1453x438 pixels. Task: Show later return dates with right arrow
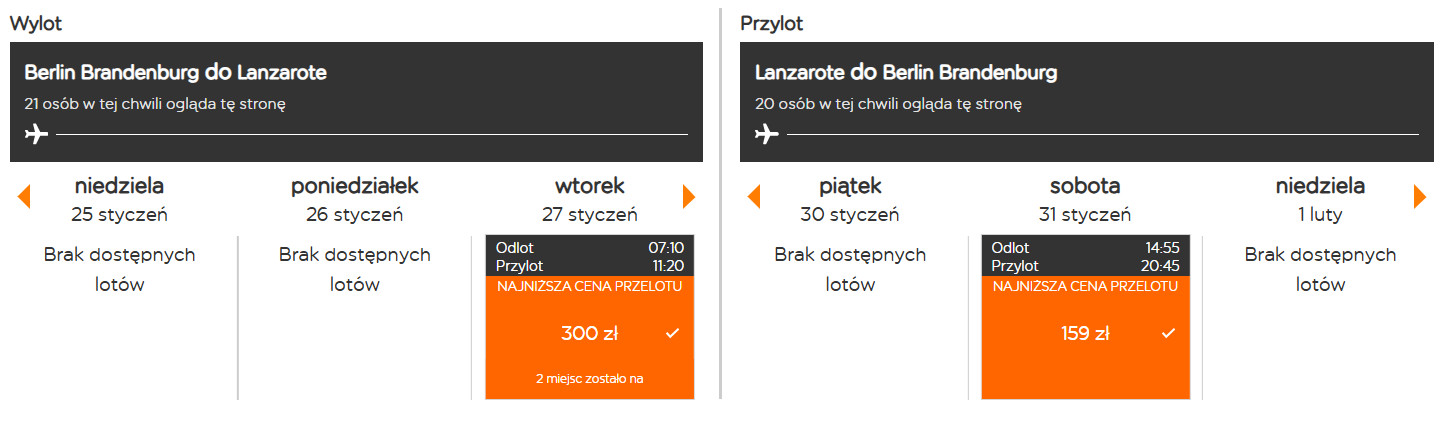[1419, 197]
